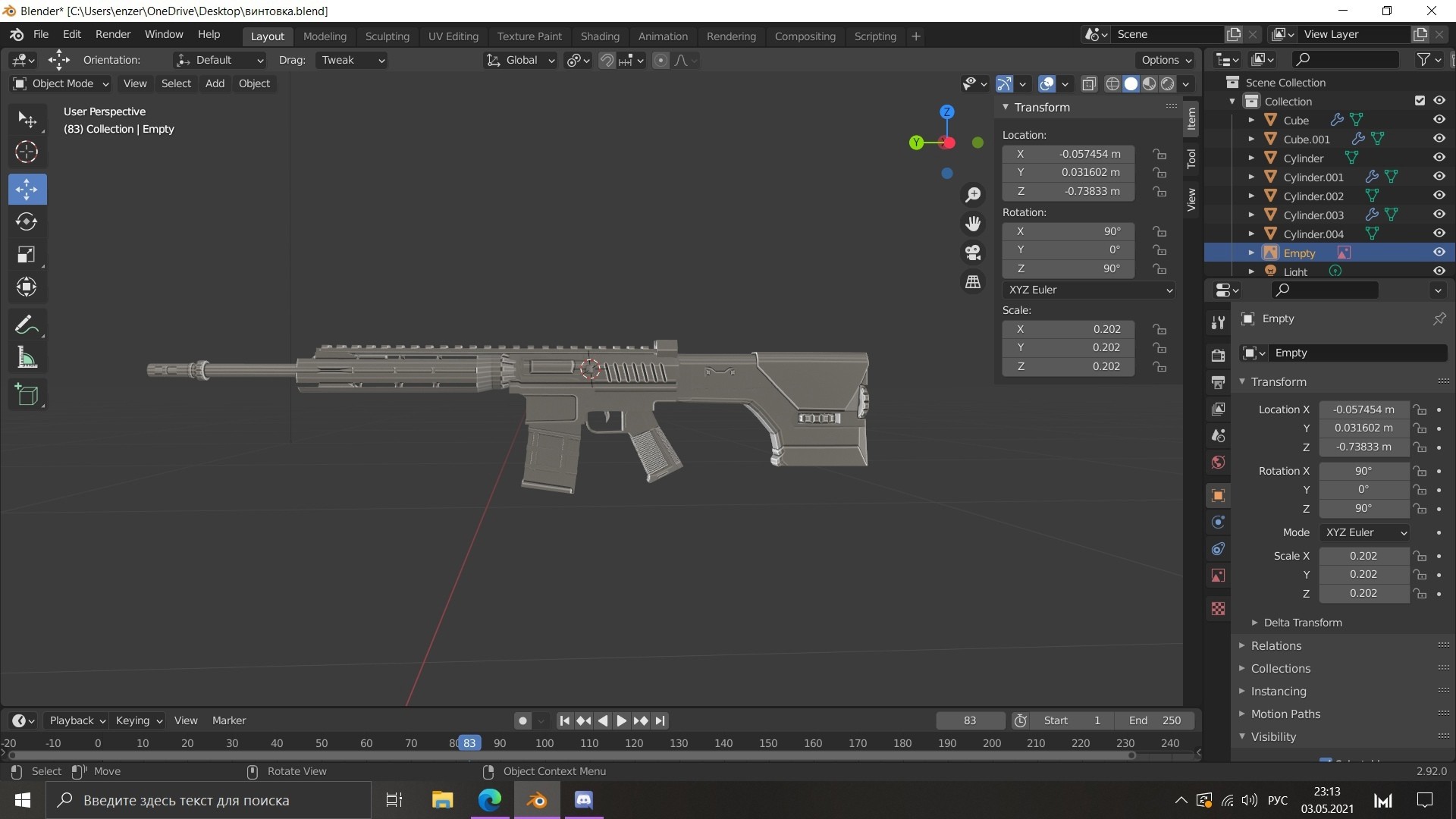This screenshot has height=819, width=1456.
Task: Select the Move tool
Action: pyautogui.click(x=27, y=189)
